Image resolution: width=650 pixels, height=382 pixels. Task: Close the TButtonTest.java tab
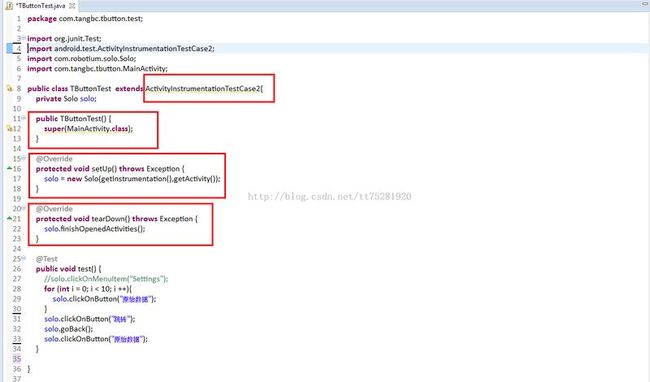(72, 6)
